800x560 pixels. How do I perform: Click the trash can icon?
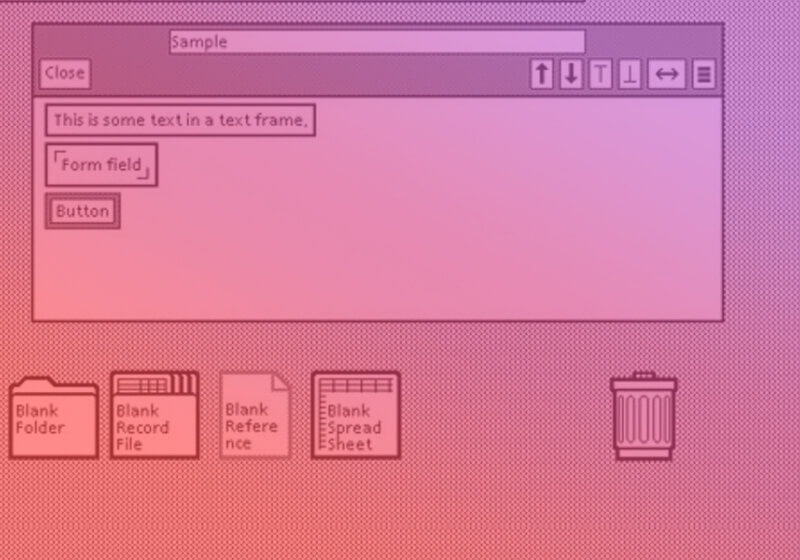point(643,416)
